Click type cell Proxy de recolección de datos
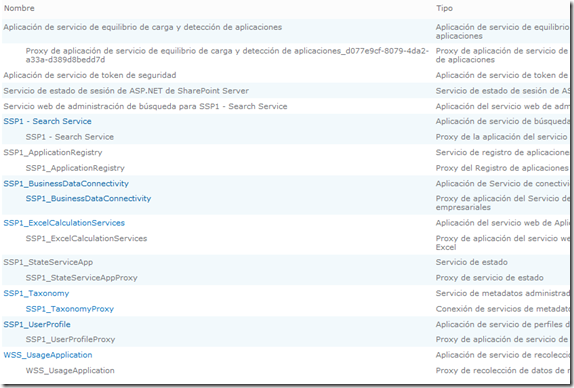574x388 pixels. point(502,370)
